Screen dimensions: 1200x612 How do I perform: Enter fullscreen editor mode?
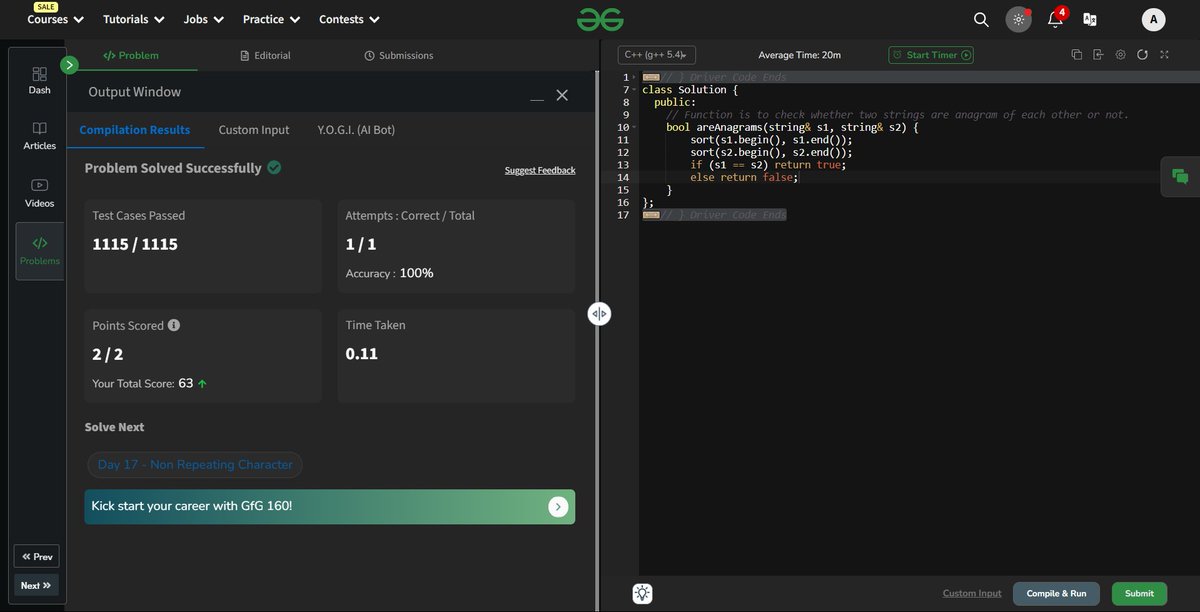click(1162, 55)
